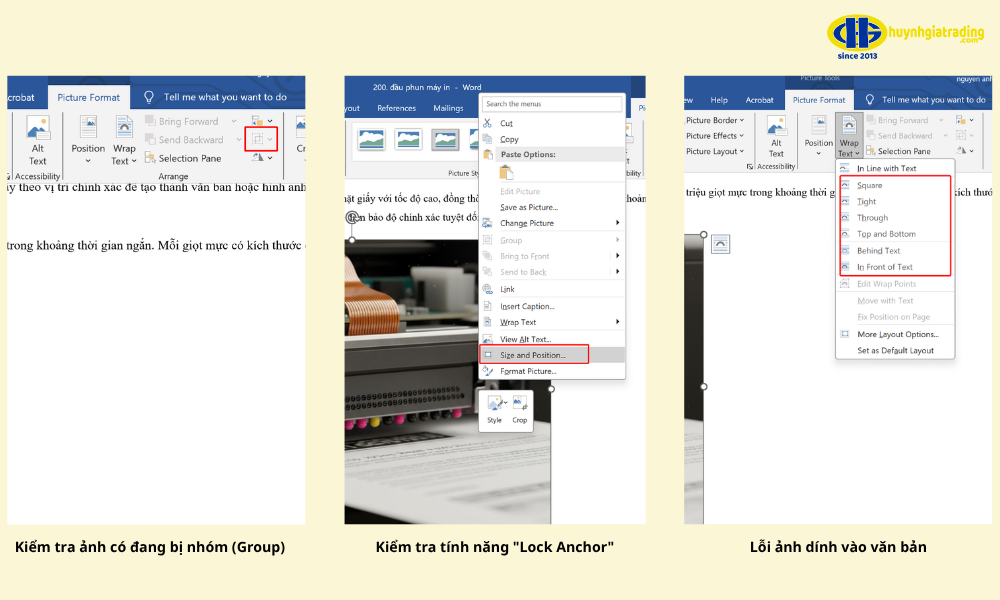This screenshot has height=600, width=1000.
Task: Expand the Picture Border dropdown
Action: pyautogui.click(x=716, y=120)
